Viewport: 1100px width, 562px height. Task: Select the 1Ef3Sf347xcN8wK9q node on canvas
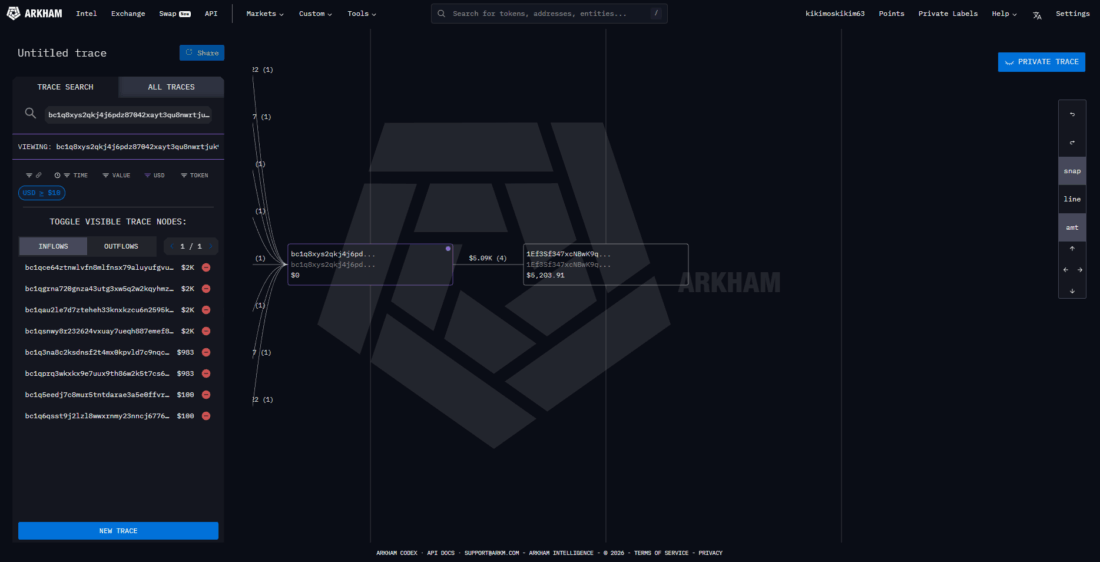point(606,265)
